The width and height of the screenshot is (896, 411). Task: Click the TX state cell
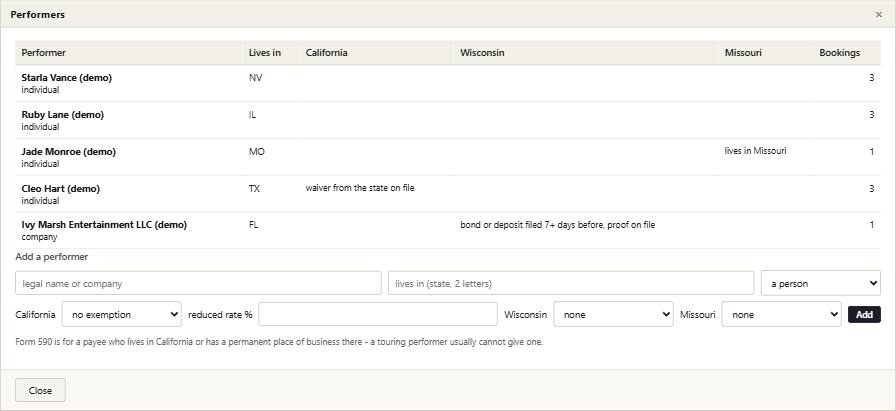(x=254, y=189)
